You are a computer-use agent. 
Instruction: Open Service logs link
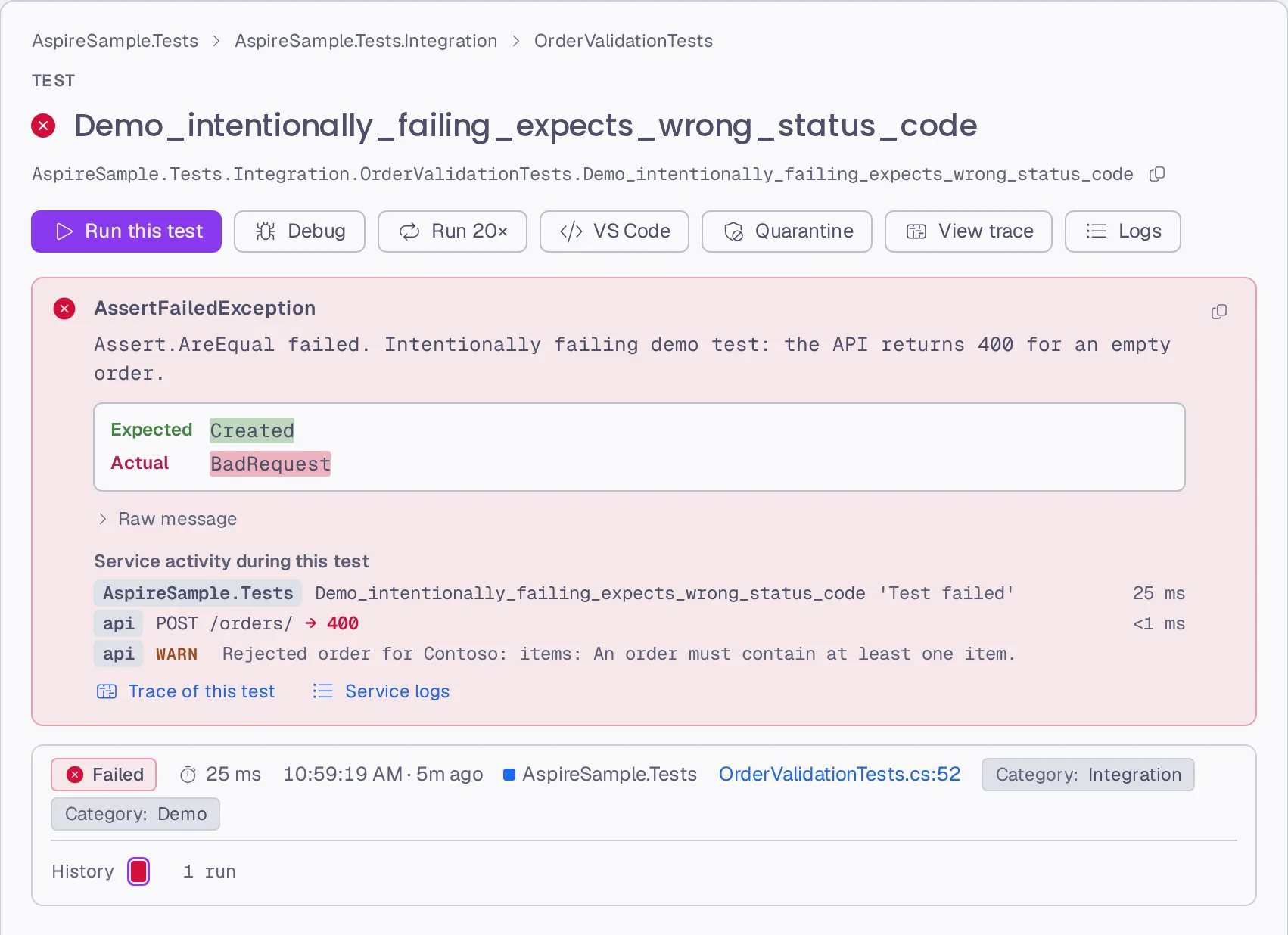coord(381,691)
